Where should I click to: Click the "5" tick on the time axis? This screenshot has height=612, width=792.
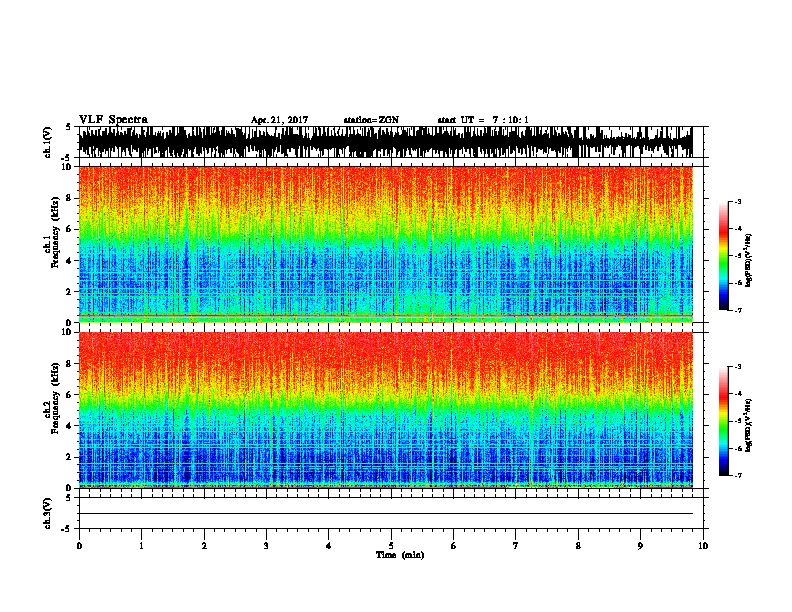point(391,546)
